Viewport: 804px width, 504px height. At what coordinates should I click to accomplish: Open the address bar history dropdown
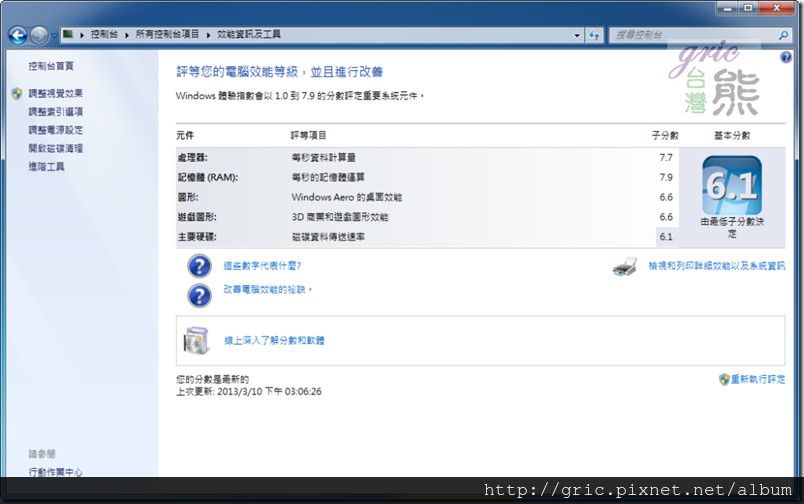(x=577, y=35)
